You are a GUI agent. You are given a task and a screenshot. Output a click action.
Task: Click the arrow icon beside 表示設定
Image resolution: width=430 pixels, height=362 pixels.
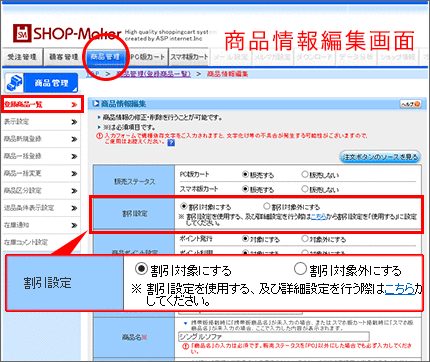[74, 122]
